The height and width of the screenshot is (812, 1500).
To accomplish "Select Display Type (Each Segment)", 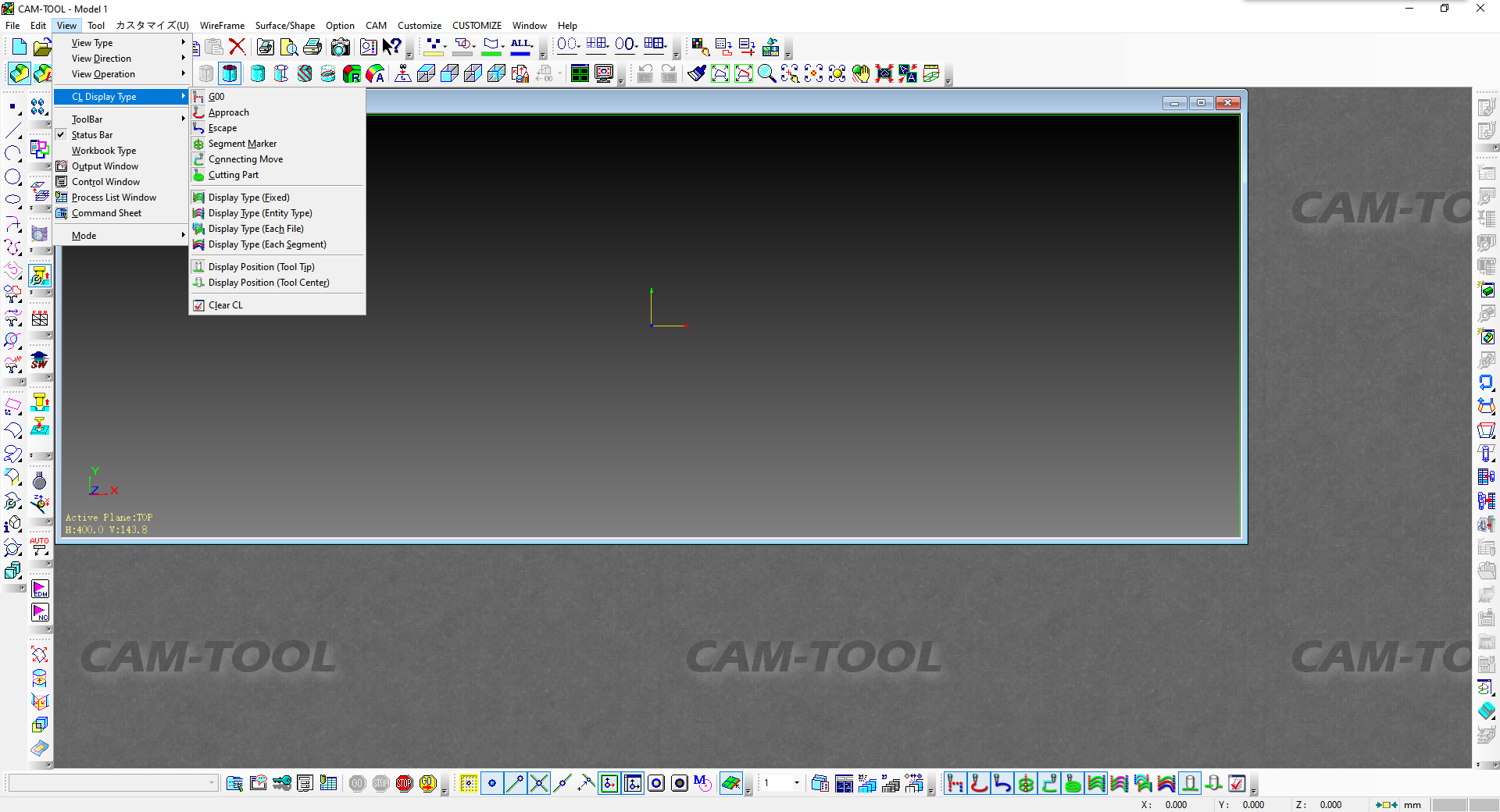I will point(277,244).
